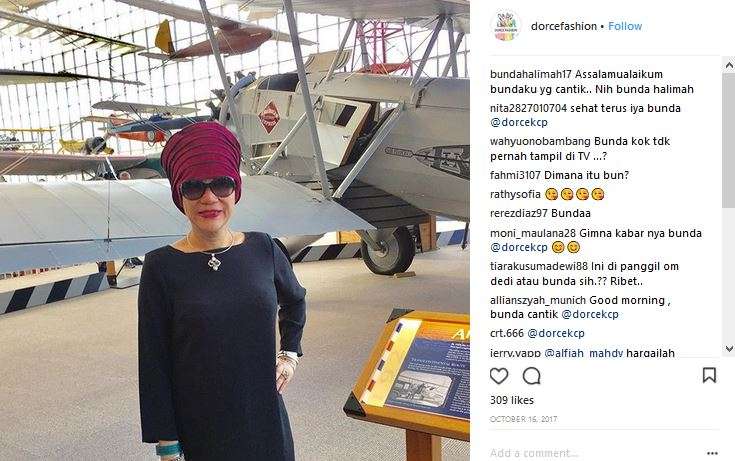The image size is (735, 461).
Task: Click the October 16, 2017 post date
Action: 524,419
